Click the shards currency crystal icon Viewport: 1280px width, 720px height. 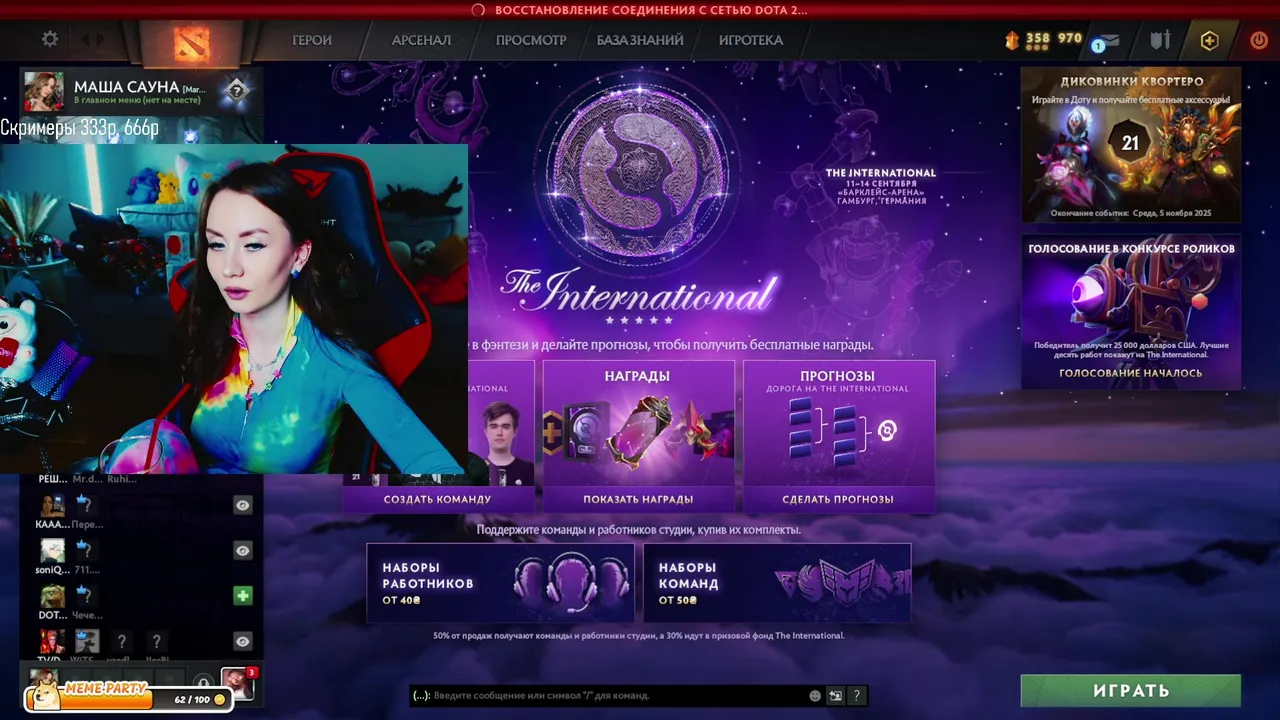click(x=1012, y=40)
